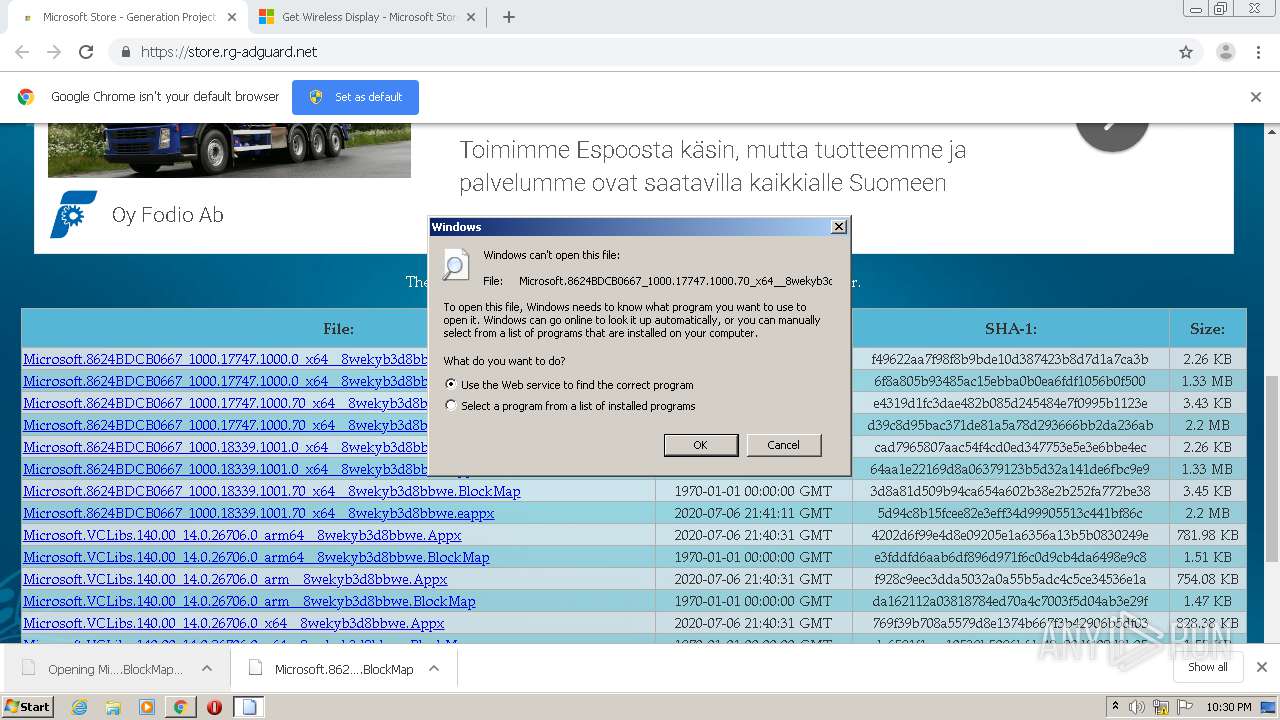Download VCLibs 14.0.26706.0 arm Appx
This screenshot has height=720, width=1280.
235,579
